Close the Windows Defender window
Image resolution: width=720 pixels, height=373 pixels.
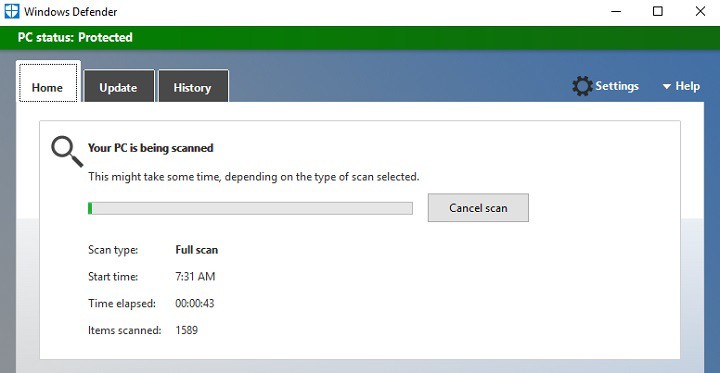click(x=700, y=11)
